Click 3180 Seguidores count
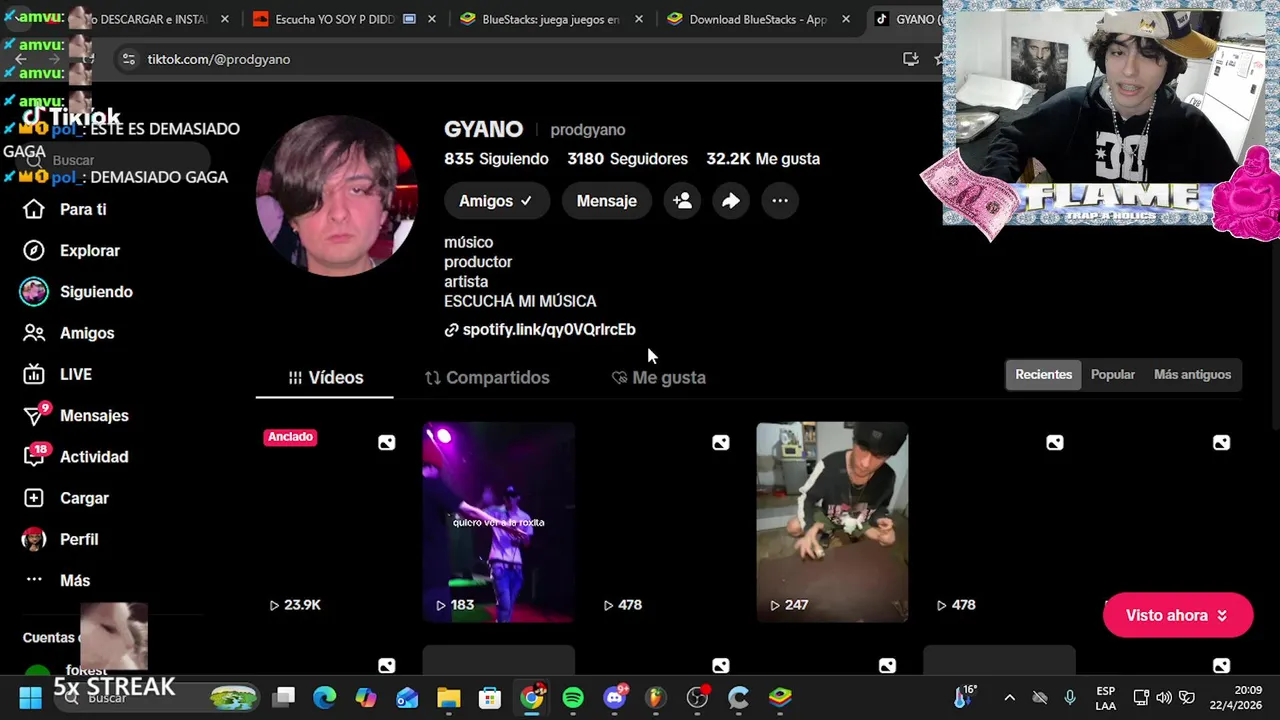 tap(627, 159)
